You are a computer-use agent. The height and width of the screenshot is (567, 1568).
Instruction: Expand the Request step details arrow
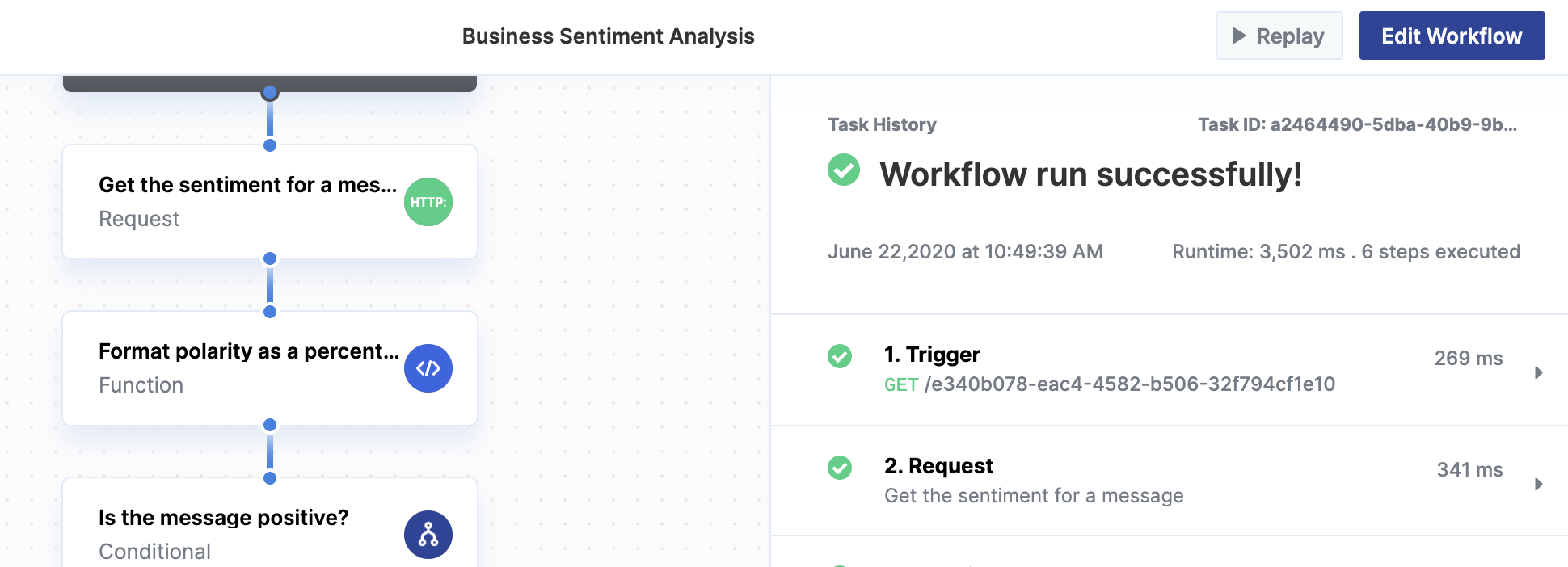[1538, 484]
